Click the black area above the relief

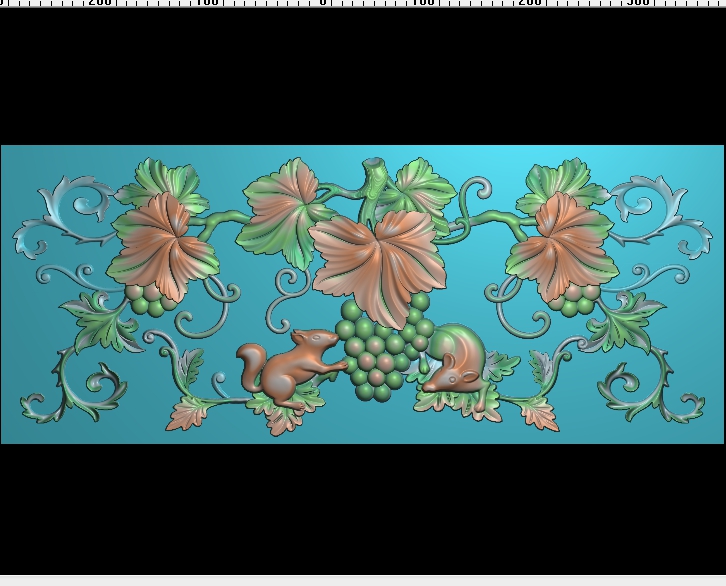(363, 76)
